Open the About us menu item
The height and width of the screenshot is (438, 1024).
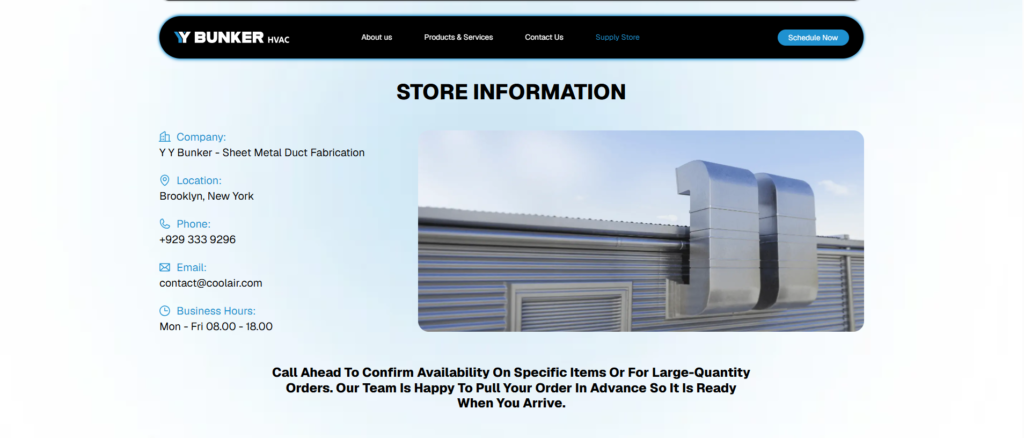pos(377,37)
